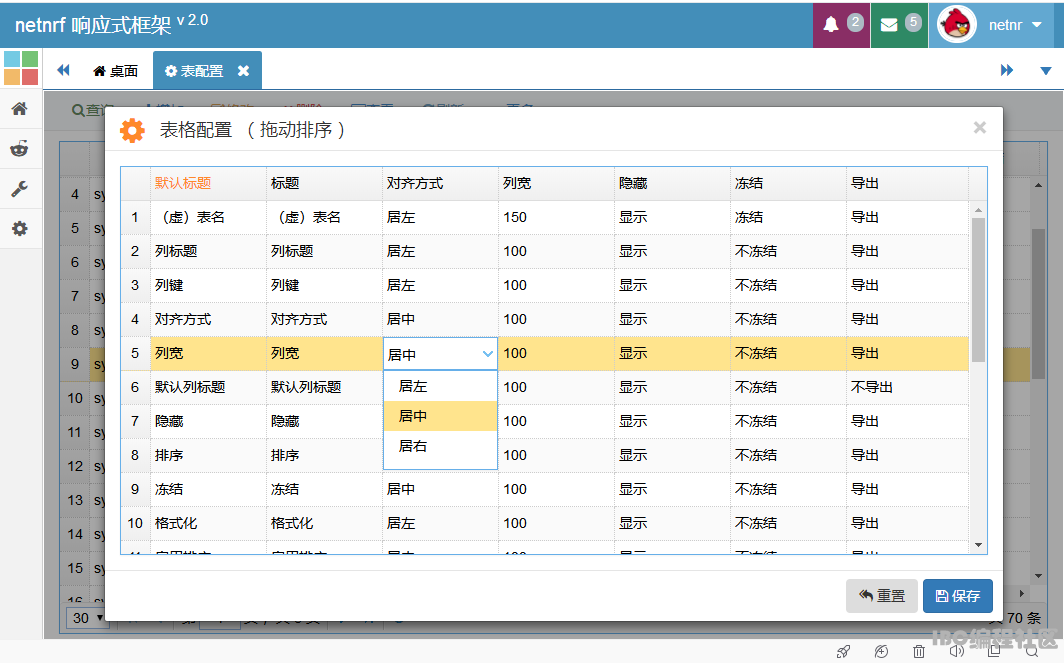Viewport: 1064px width, 663px height.
Task: Open the home icon in the sidebar
Action: click(20, 109)
